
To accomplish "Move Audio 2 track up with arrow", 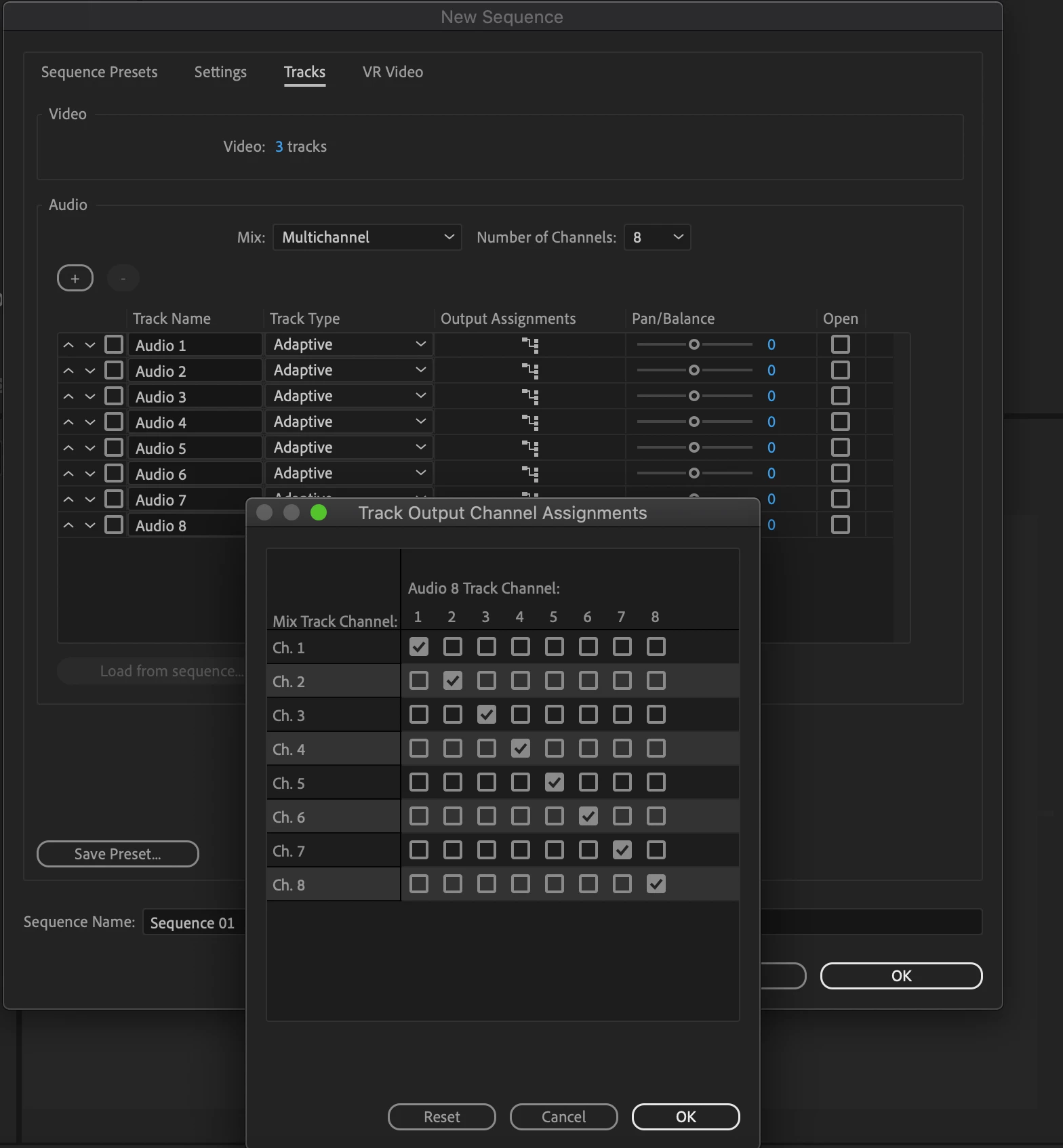I will pos(68,371).
